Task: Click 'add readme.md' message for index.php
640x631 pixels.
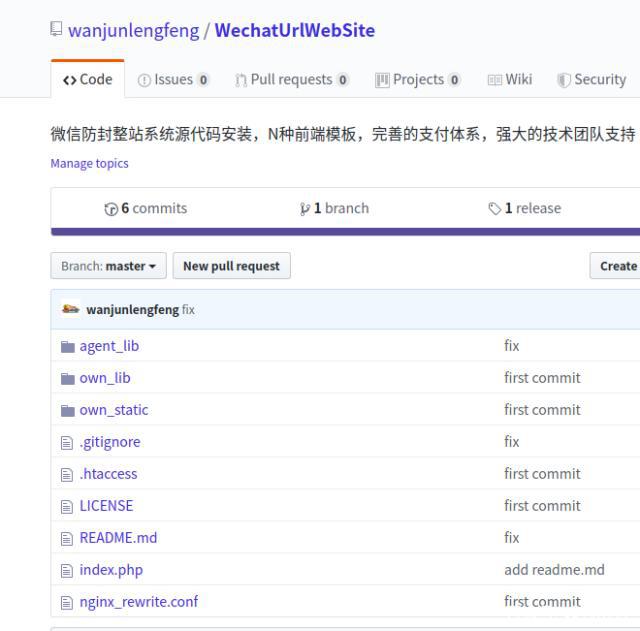Action: tap(555, 570)
